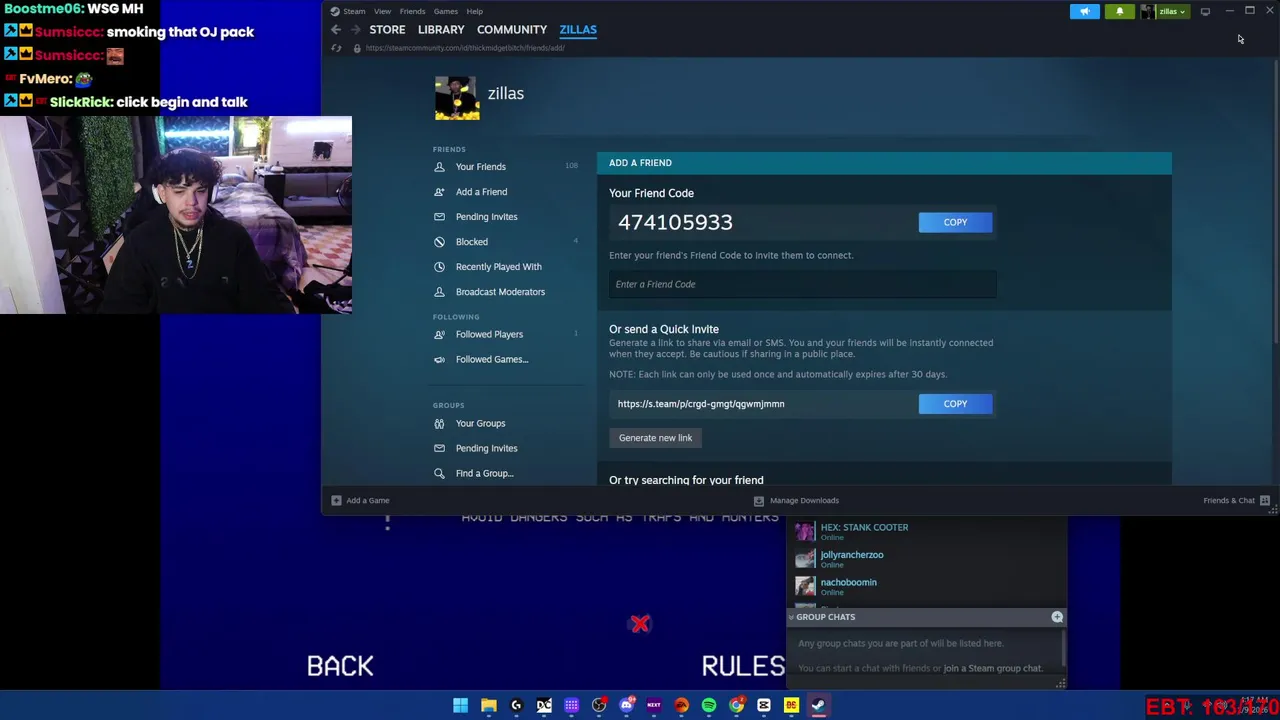Click the Followed Games icon
Image resolution: width=1280 pixels, height=720 pixels.
point(439,359)
